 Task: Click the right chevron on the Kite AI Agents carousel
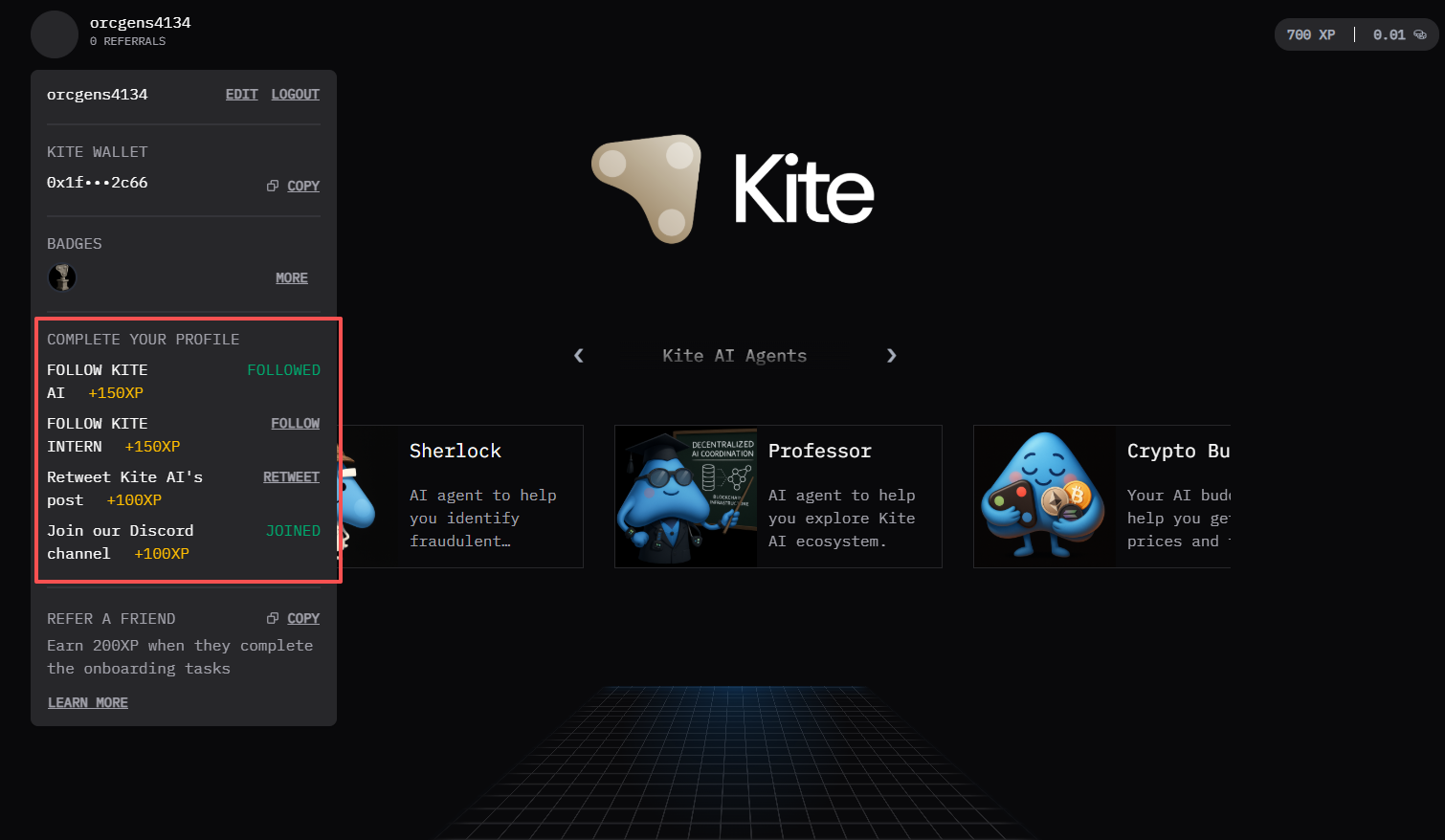tap(891, 355)
